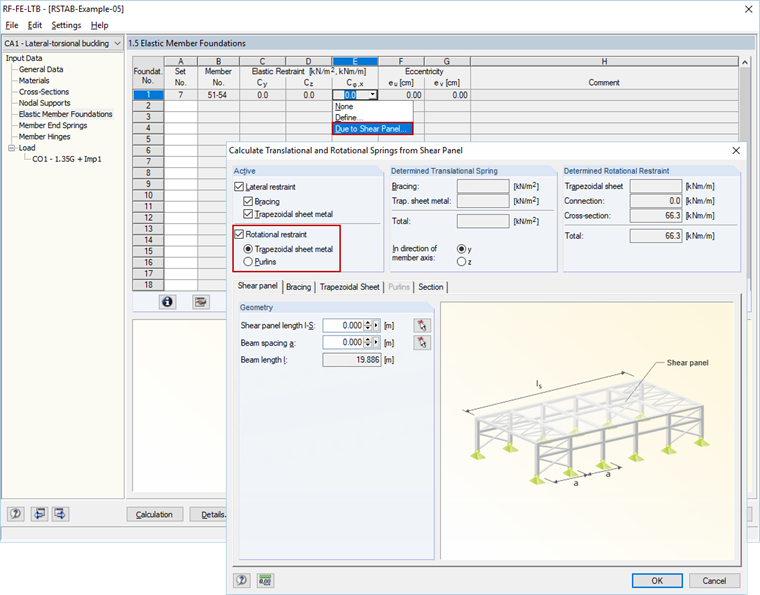Click the picture icon beside the info button

pyautogui.click(x=201, y=302)
